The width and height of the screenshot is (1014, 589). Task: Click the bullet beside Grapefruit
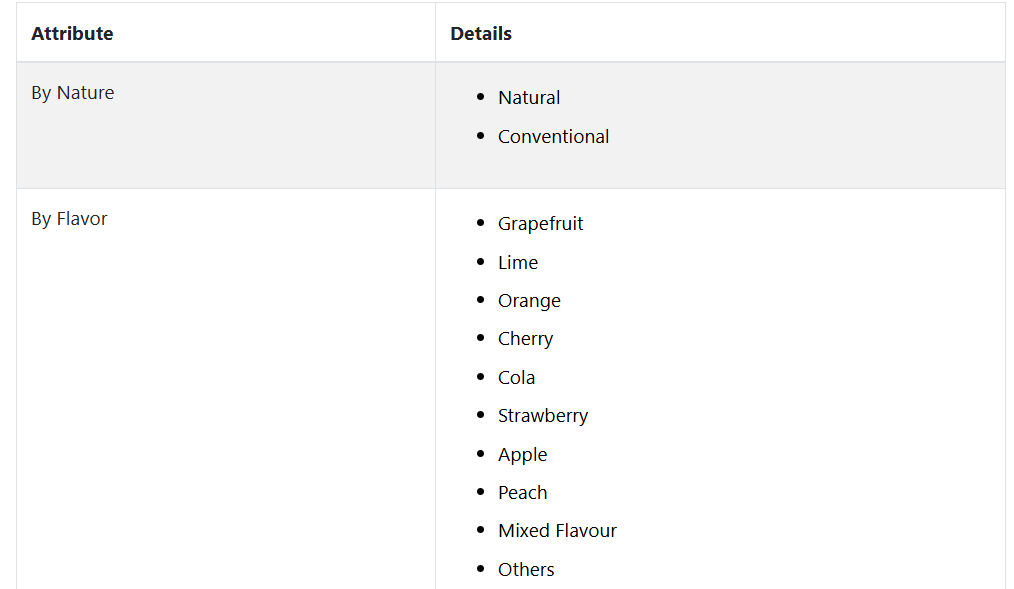(x=480, y=223)
